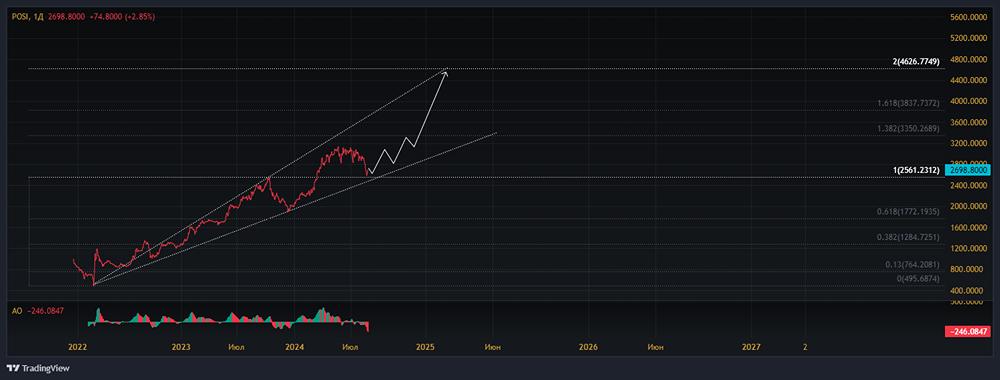The height and width of the screenshot is (380, 1000).
Task: Click the +74.8000 (+2.85%) change value
Action: [x=123, y=17]
